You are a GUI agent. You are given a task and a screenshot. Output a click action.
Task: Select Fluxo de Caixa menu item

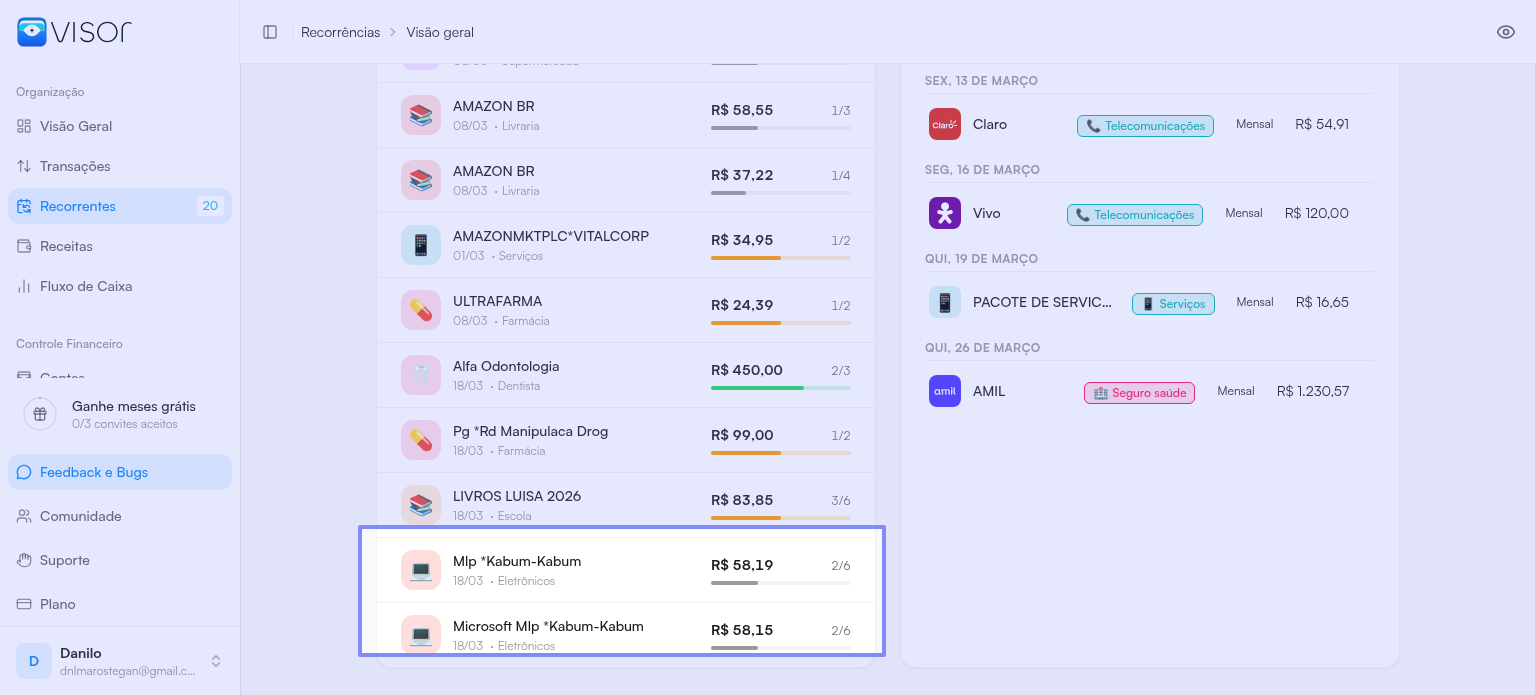(x=86, y=286)
